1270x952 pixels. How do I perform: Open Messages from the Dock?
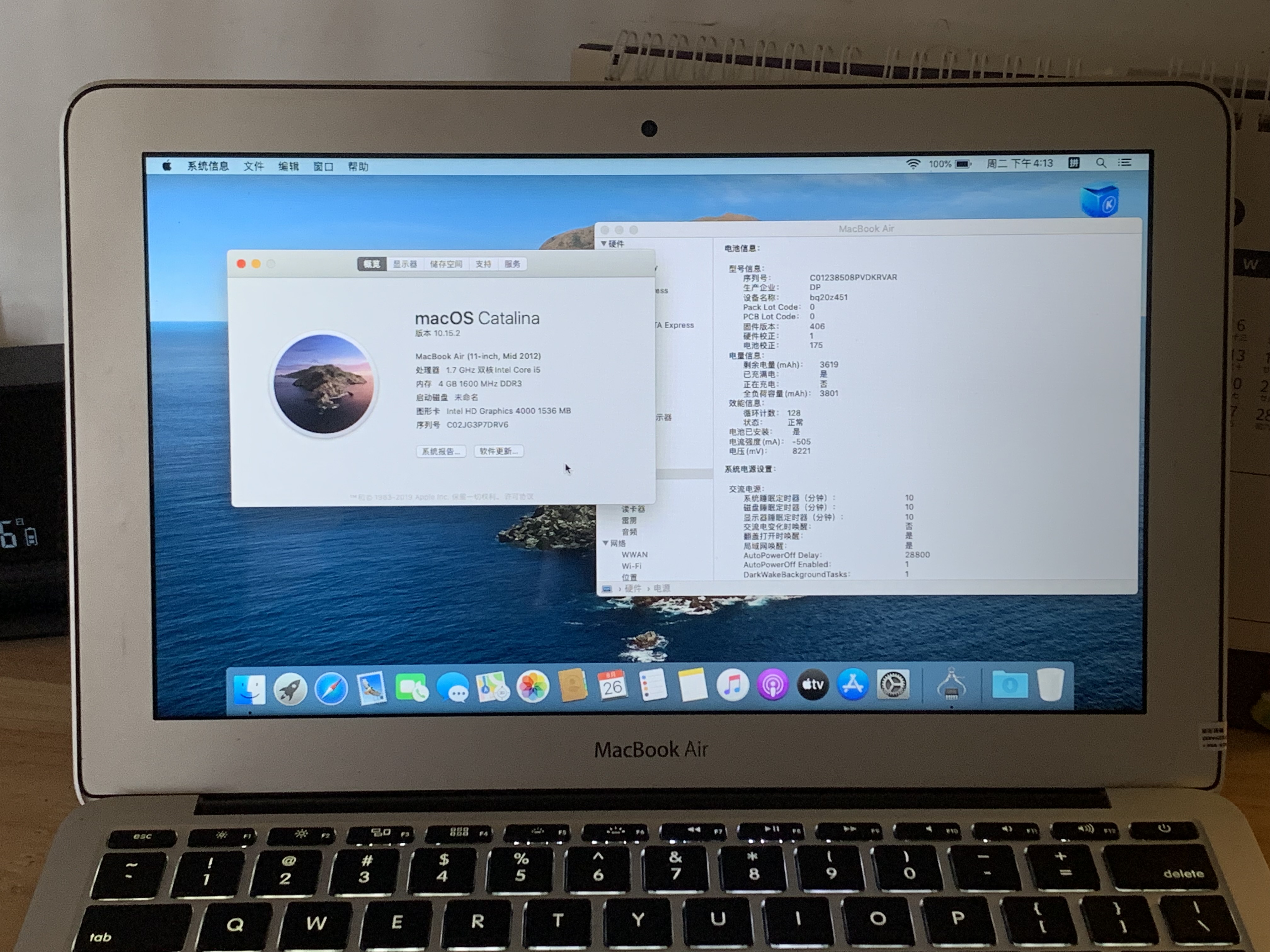pos(452,688)
